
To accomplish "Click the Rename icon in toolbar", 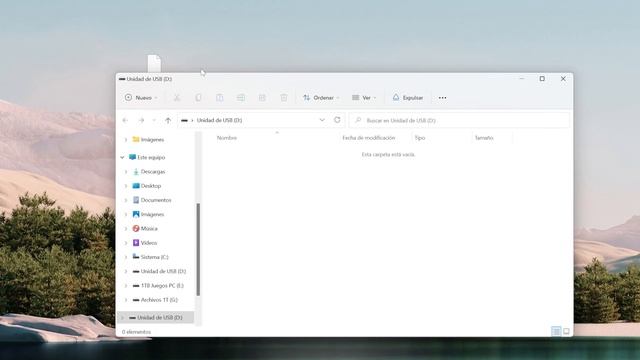I will point(241,98).
